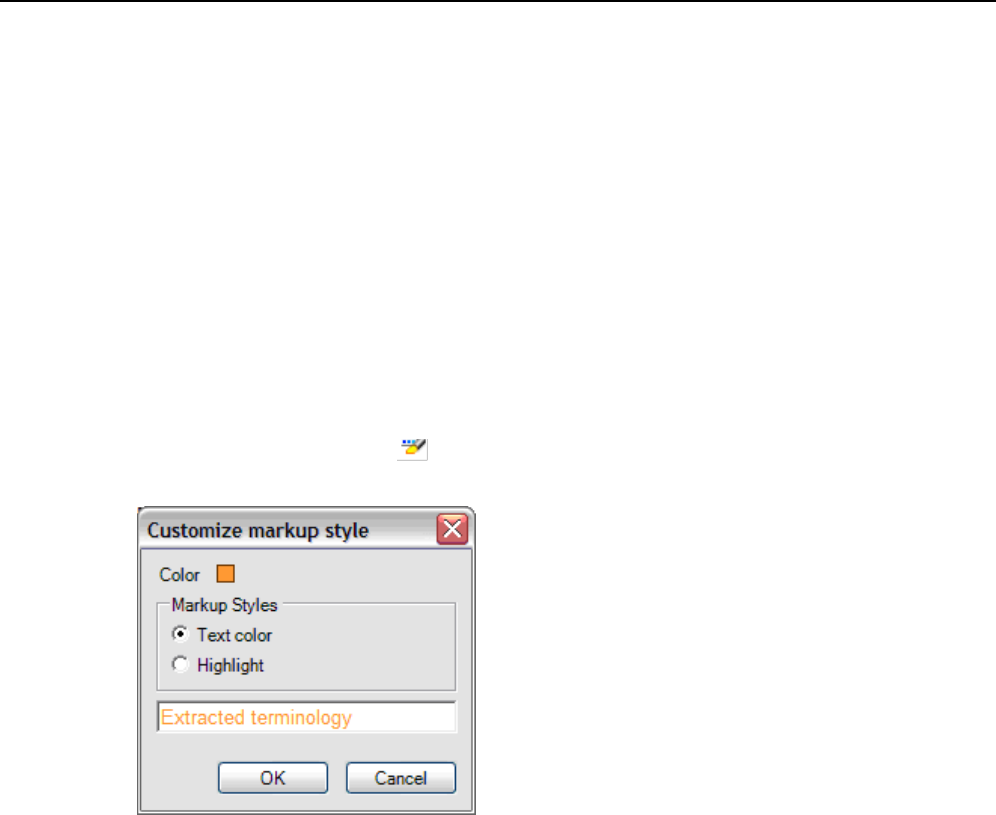
Task: Click the Cancel button in dialog
Action: click(401, 778)
